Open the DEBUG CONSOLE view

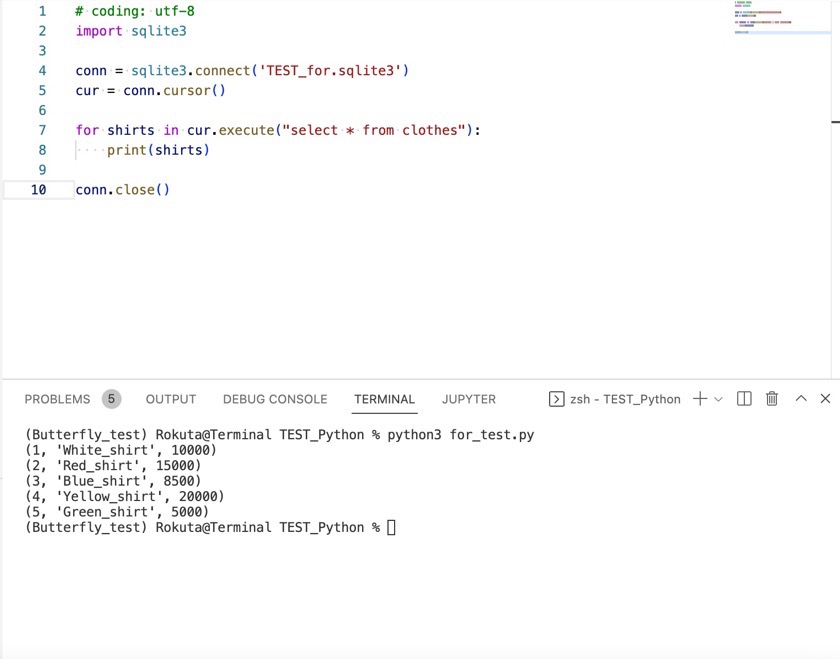(x=274, y=398)
